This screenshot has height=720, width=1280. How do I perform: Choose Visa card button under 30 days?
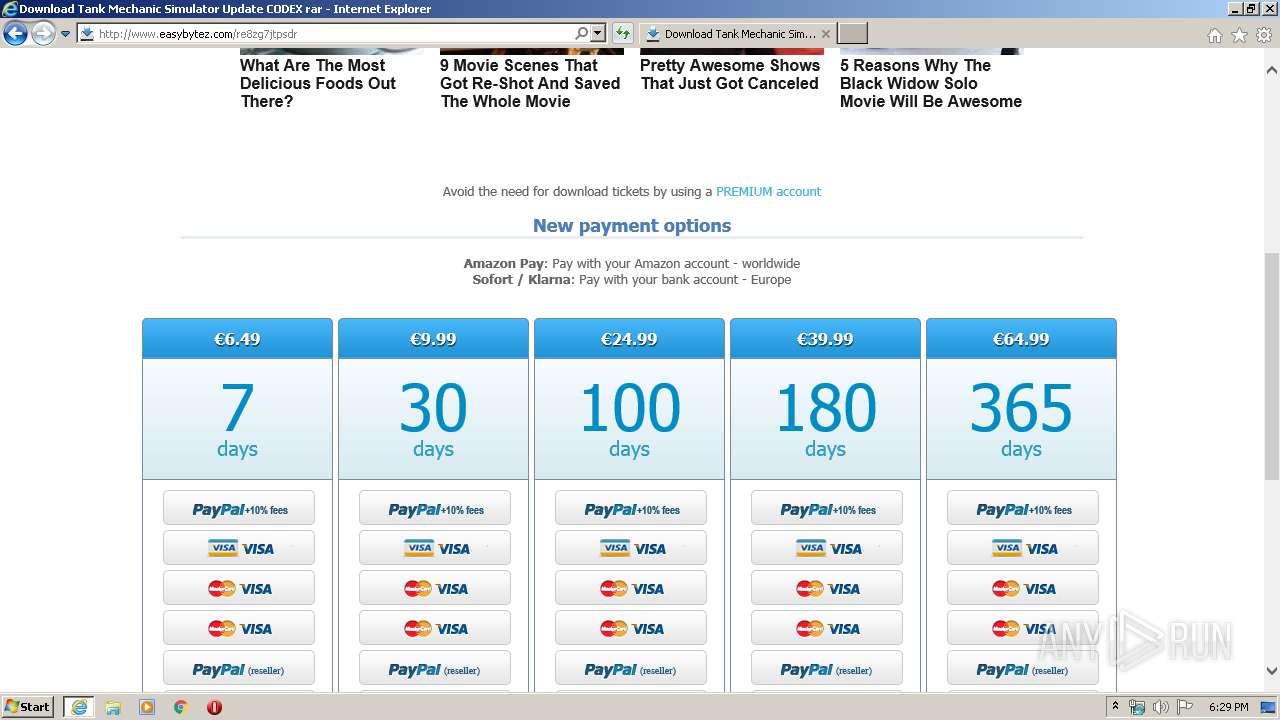pos(435,548)
